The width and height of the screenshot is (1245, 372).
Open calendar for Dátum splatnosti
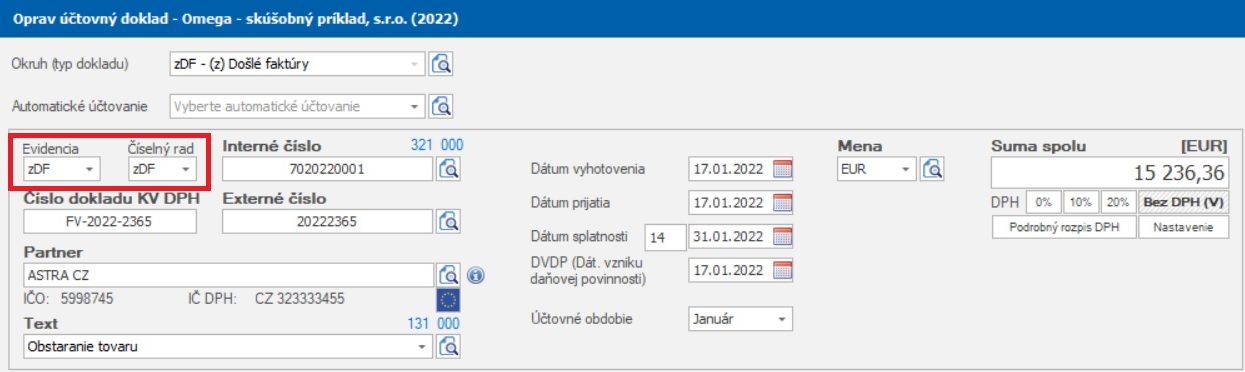[782, 237]
